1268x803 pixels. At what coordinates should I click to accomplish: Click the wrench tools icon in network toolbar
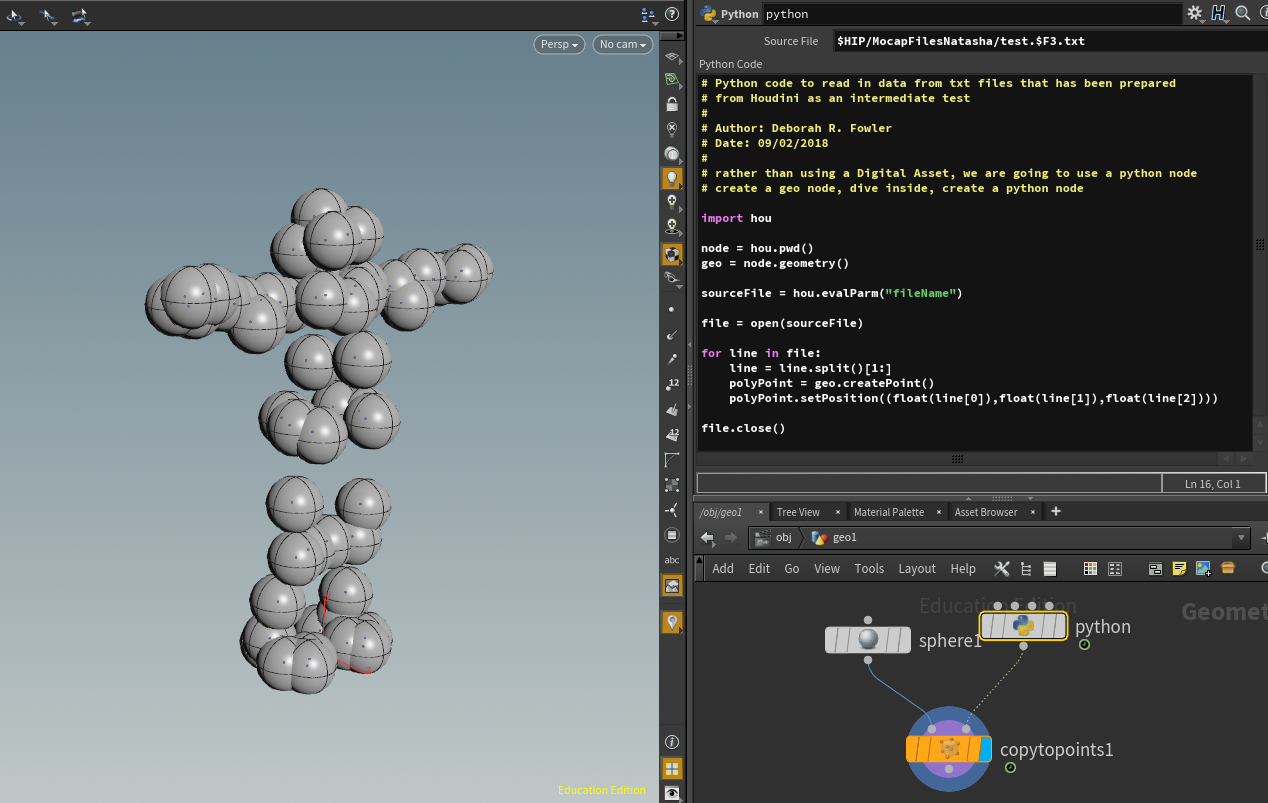tap(1001, 568)
